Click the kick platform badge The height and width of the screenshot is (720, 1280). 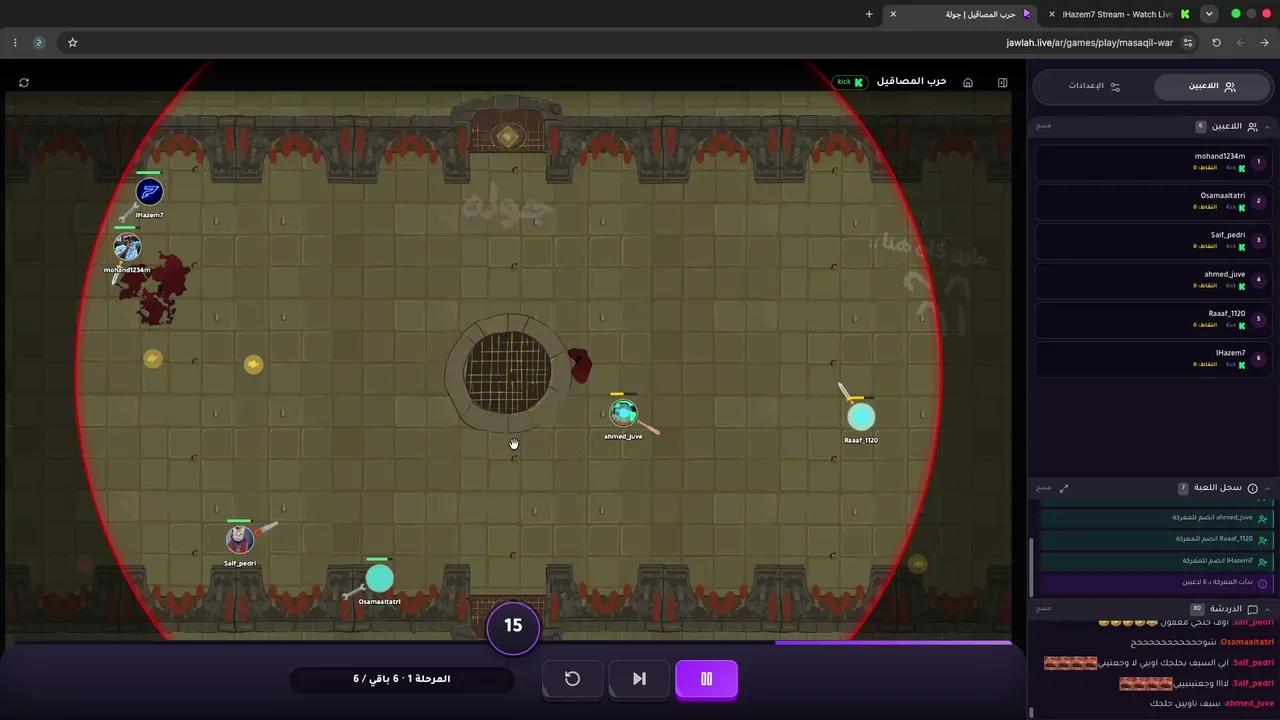(850, 82)
